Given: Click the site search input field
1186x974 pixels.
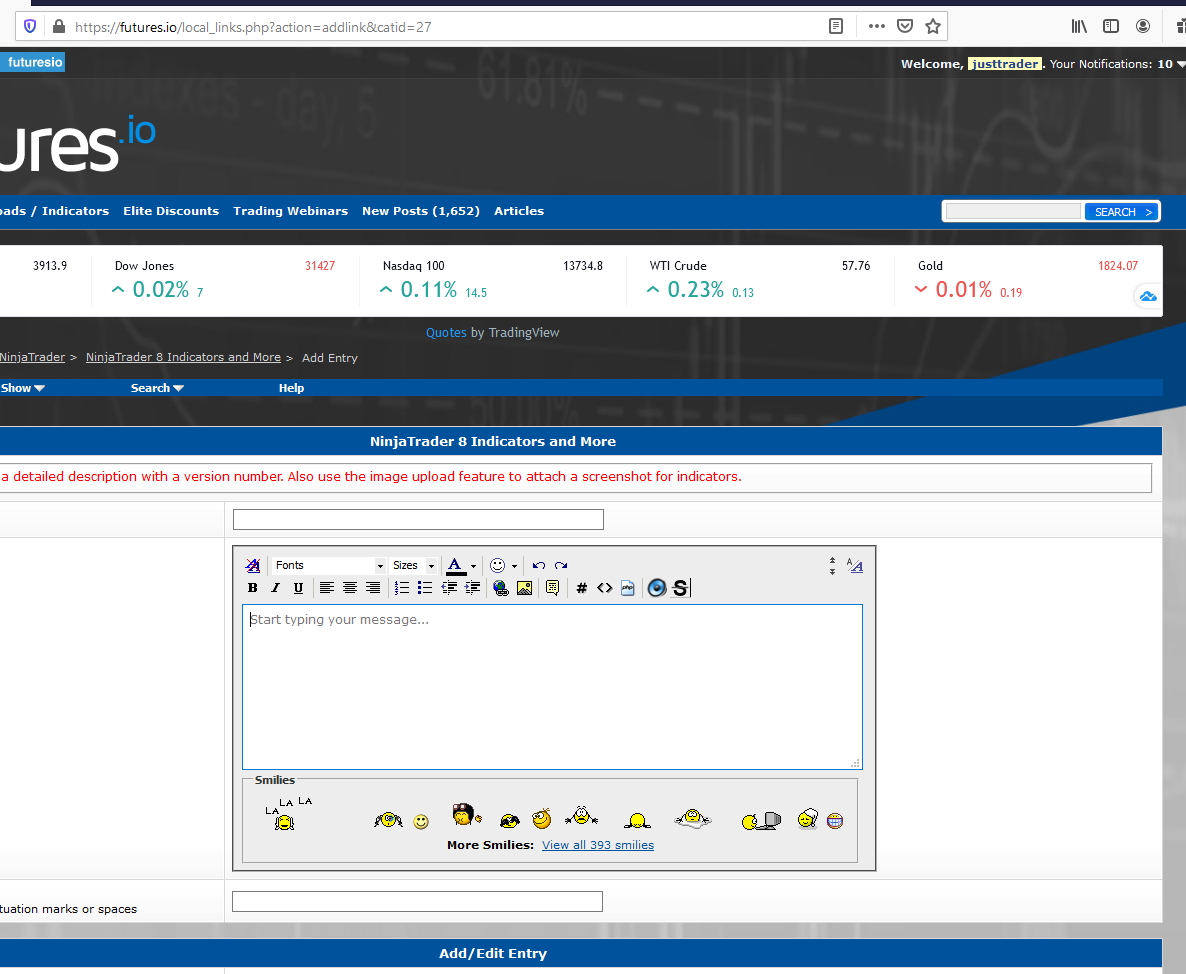Looking at the screenshot, I should click(x=1014, y=211).
